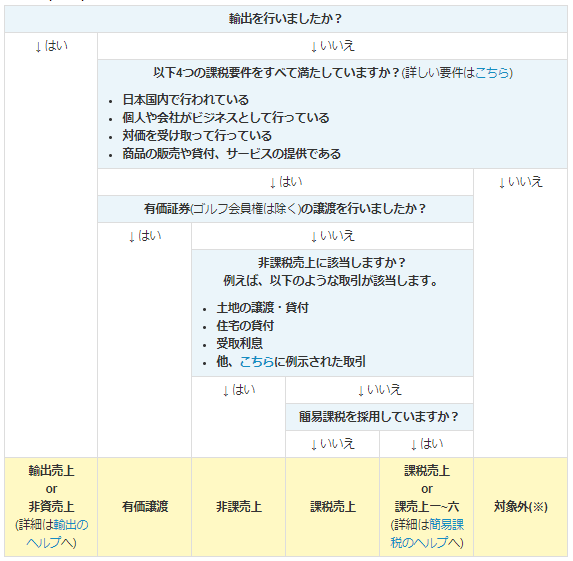The image size is (573, 561).
Task: Open the 輸出のヘルプへ link
Action: tap(57, 534)
